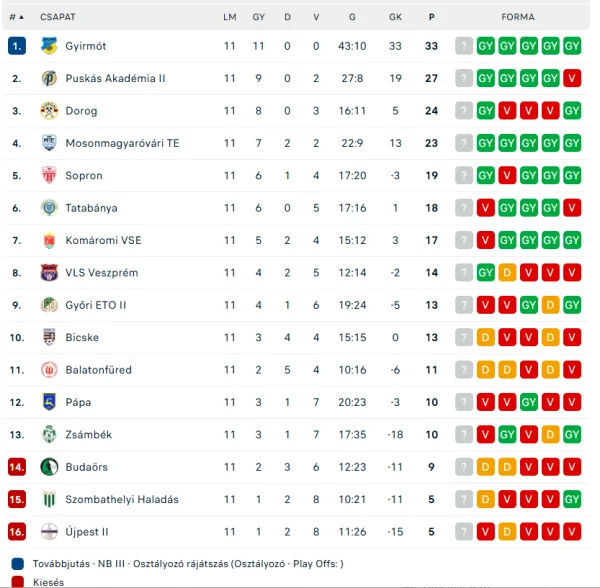Click the Győri ETO II crest icon
Screen dimensions: 600x588
pos(49,305)
